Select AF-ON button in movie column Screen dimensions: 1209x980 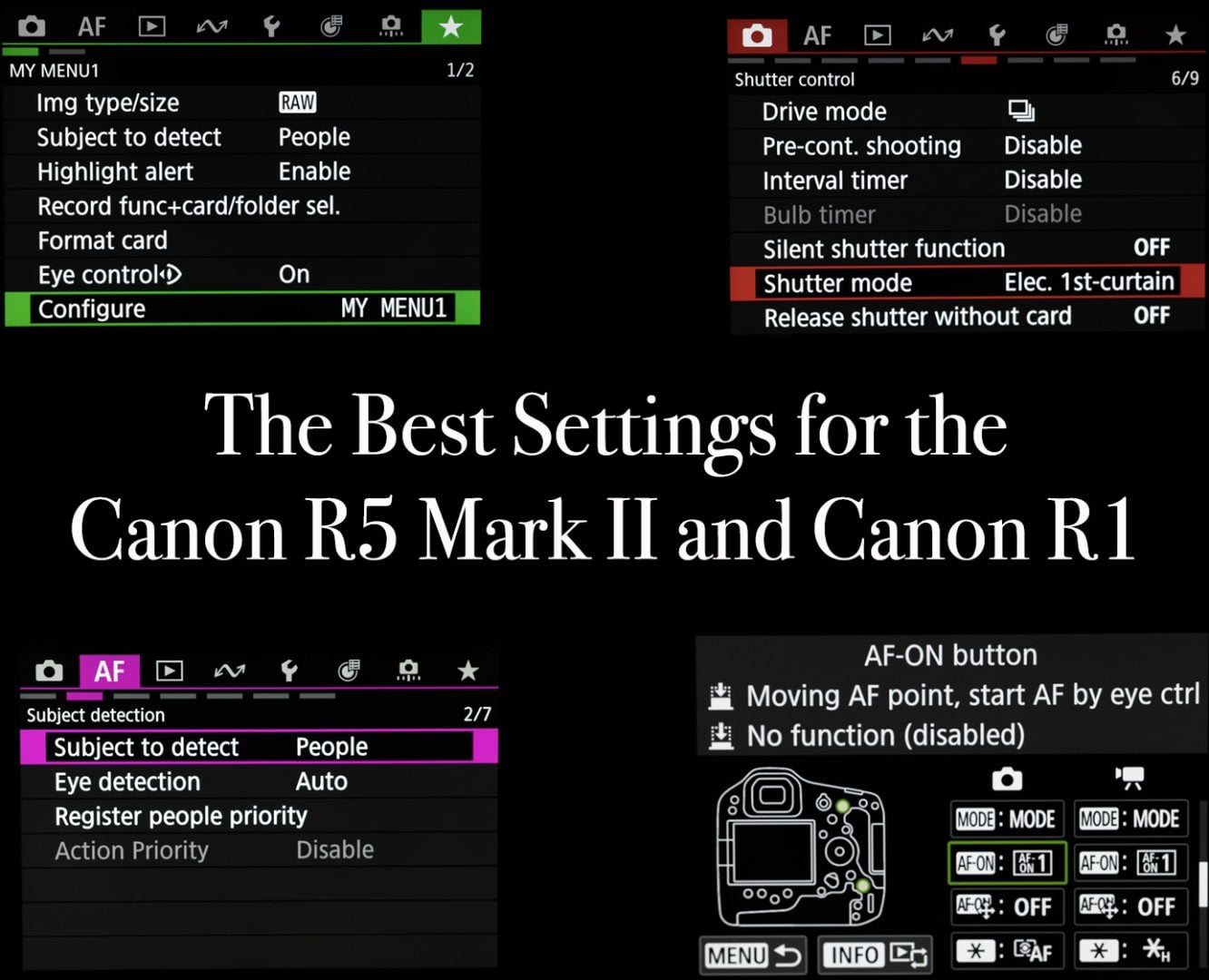pyautogui.click(x=1129, y=863)
